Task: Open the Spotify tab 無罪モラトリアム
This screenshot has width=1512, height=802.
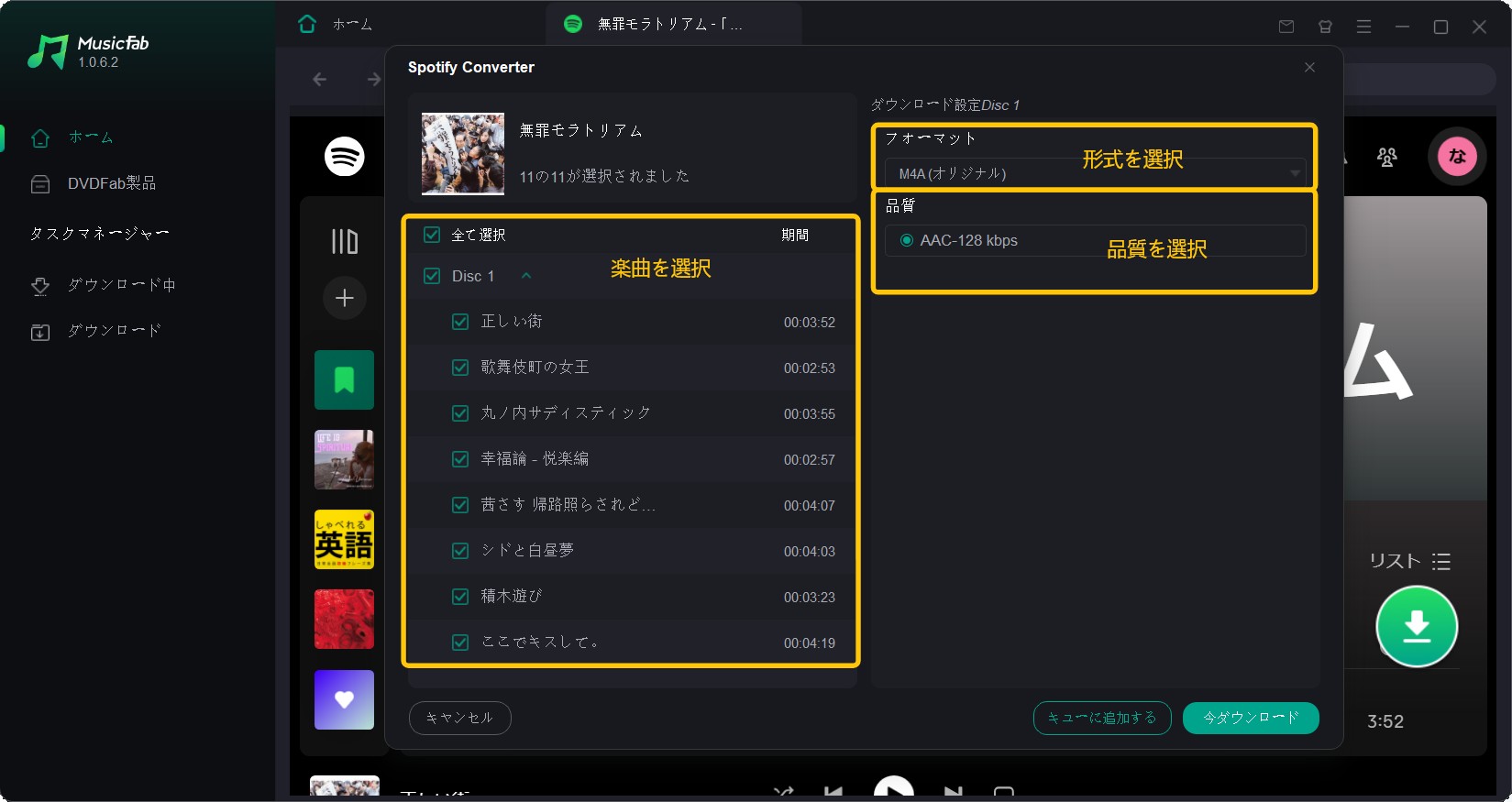Action: click(x=673, y=24)
